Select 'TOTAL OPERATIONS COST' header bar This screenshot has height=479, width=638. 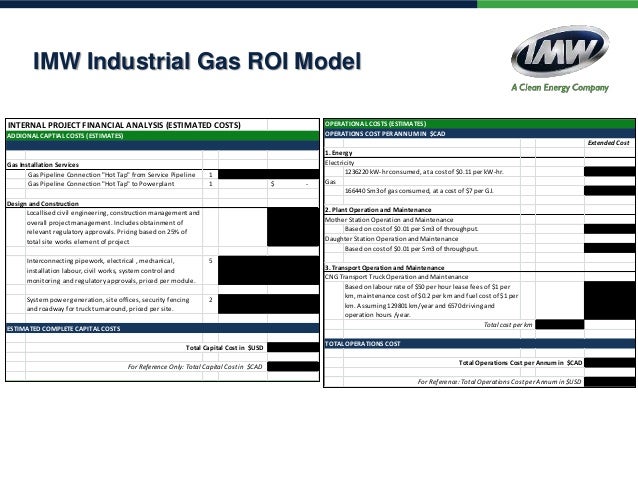coord(479,343)
